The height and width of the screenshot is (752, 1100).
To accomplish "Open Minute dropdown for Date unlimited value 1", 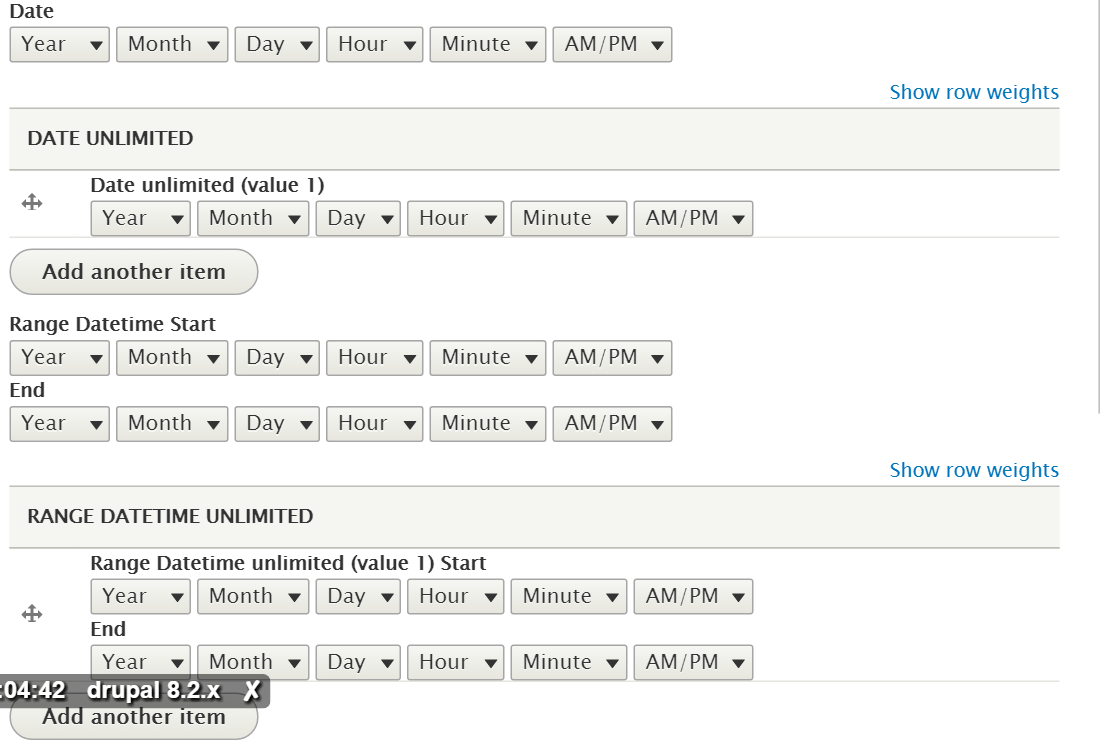I will point(568,218).
